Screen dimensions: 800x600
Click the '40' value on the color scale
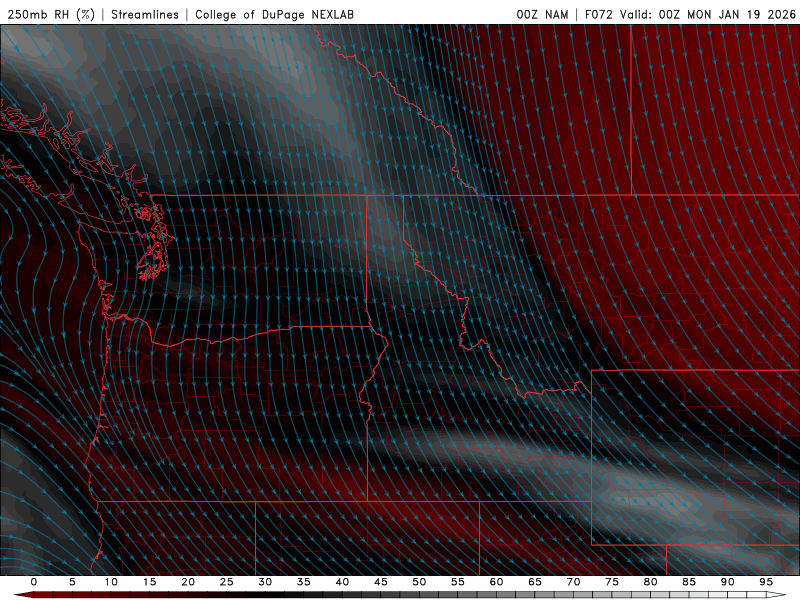coord(342,582)
